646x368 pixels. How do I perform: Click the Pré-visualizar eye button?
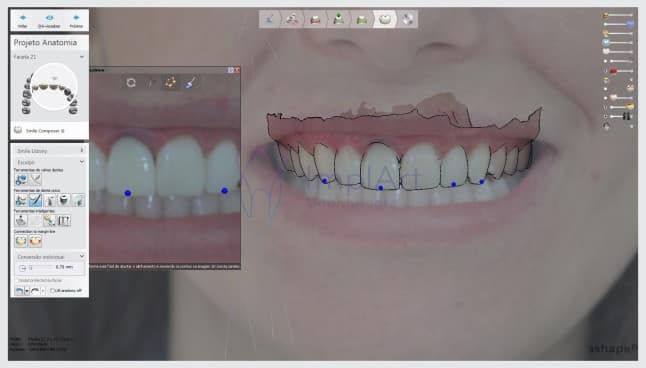[x=49, y=21]
